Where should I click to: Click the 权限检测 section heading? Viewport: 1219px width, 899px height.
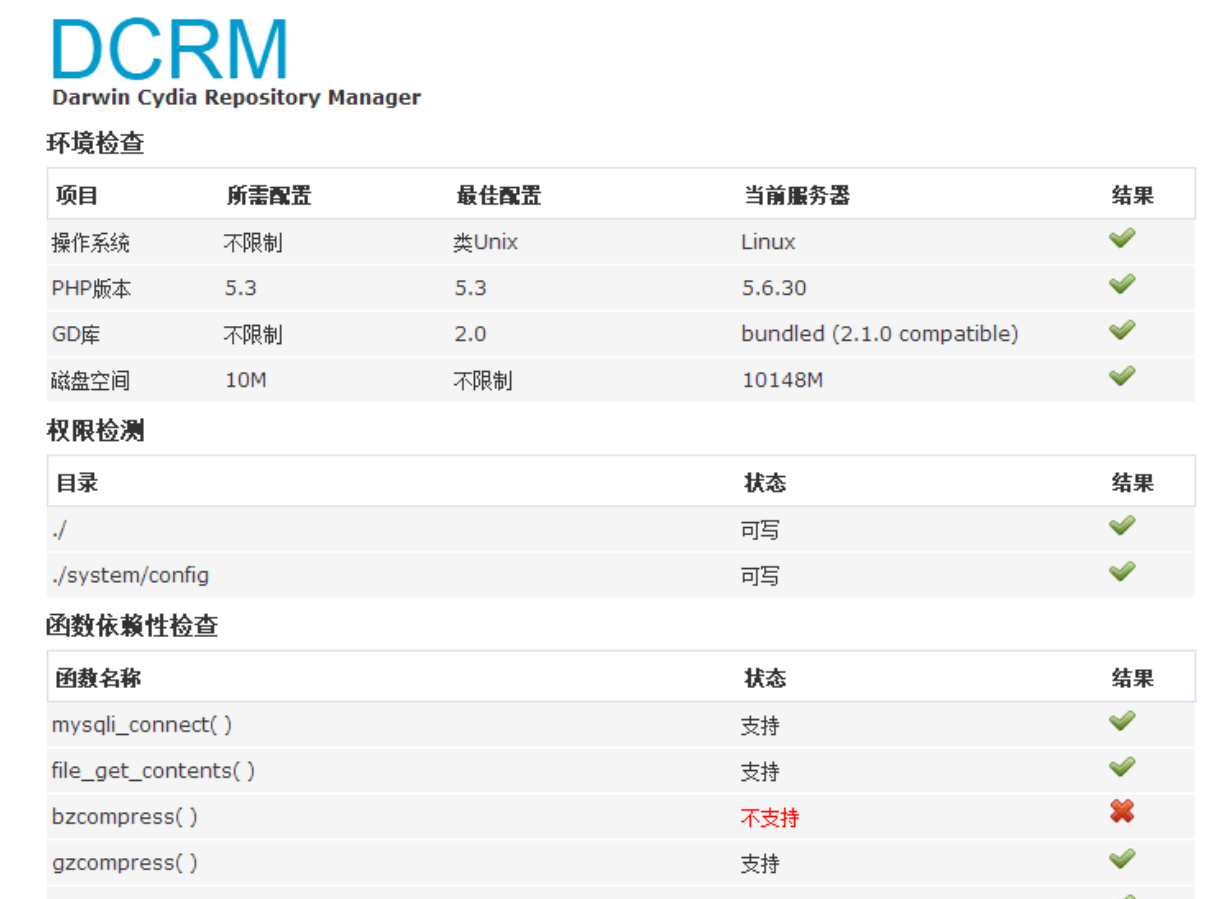pyautogui.click(x=96, y=431)
